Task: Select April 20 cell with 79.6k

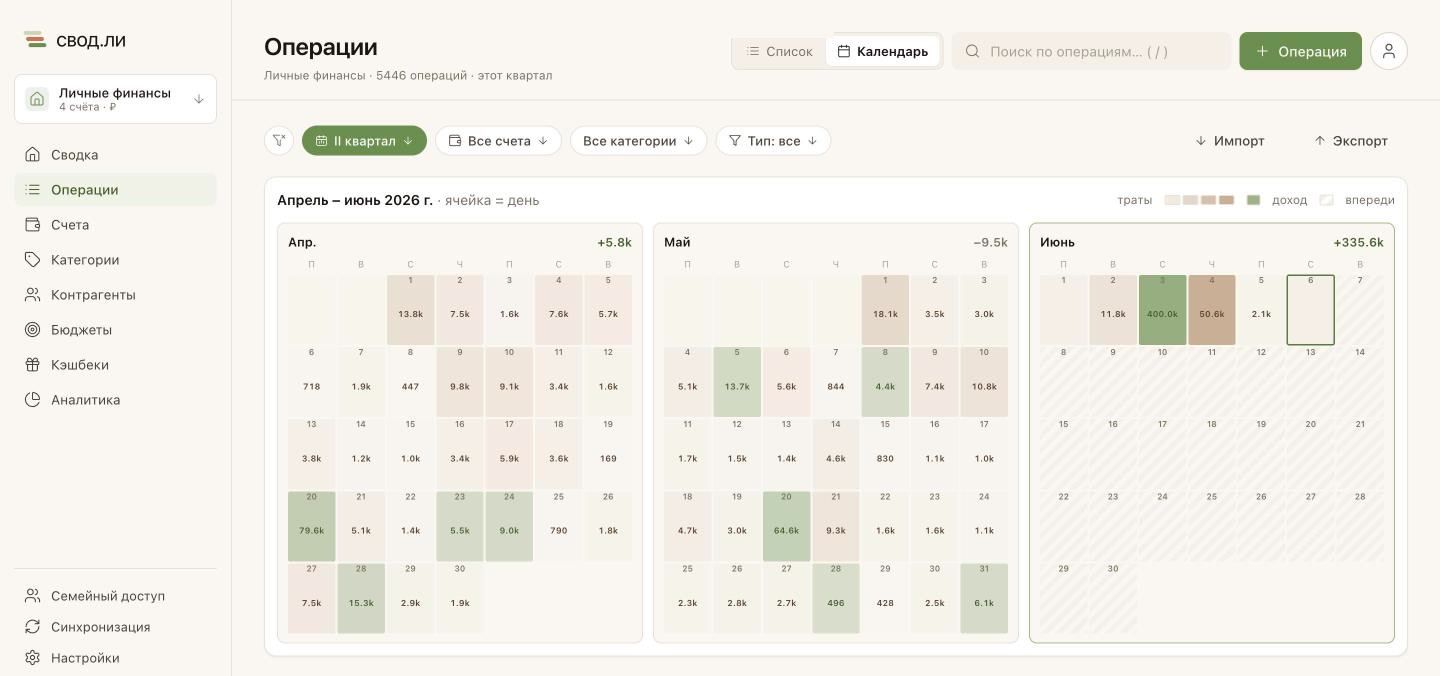Action: [312, 526]
